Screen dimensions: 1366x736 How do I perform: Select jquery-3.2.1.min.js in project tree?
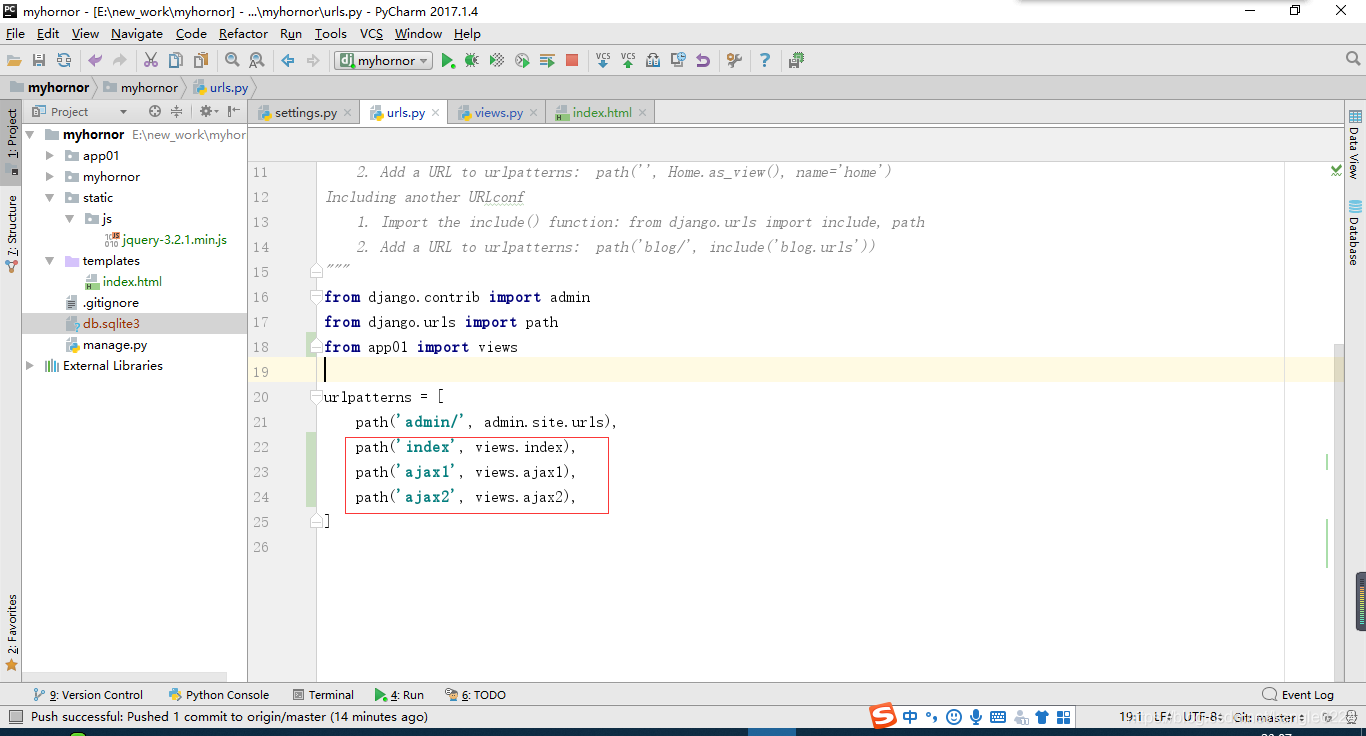tap(165, 240)
